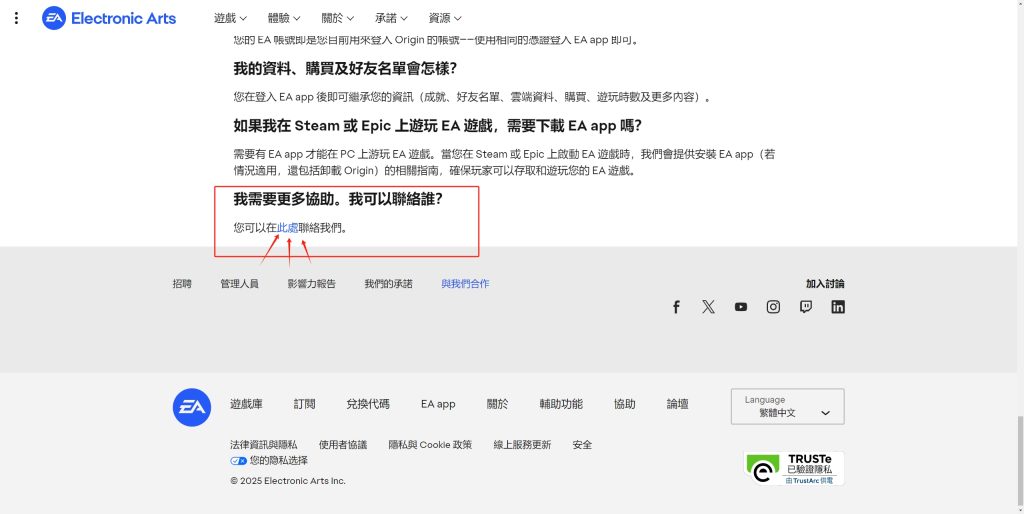This screenshot has height=514, width=1024.
Task: Click the round EA logo in footer
Action: pyautogui.click(x=192, y=407)
